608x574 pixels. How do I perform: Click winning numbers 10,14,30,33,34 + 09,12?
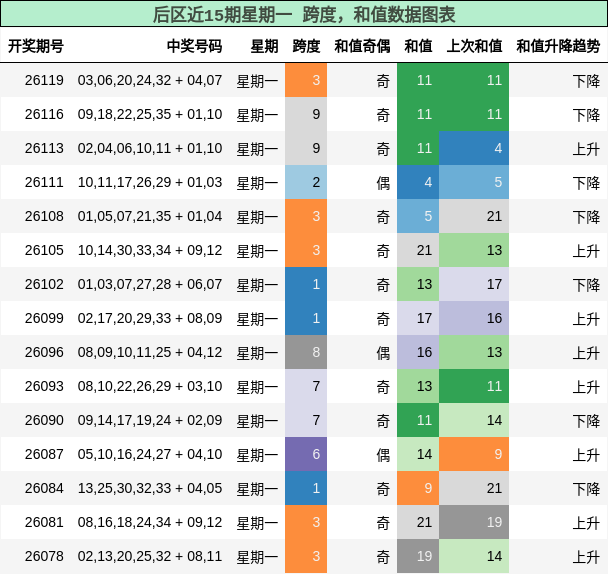coord(150,250)
